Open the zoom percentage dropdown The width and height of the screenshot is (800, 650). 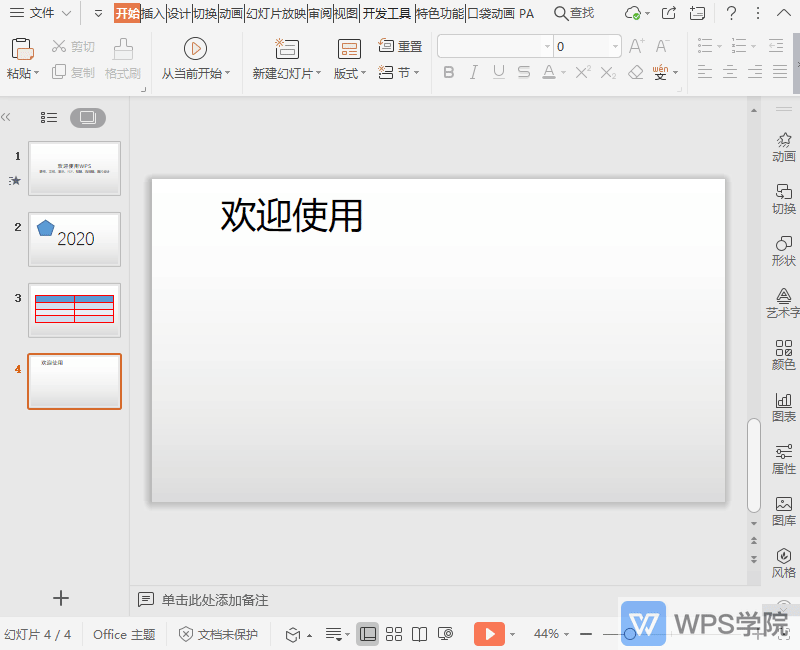point(550,633)
